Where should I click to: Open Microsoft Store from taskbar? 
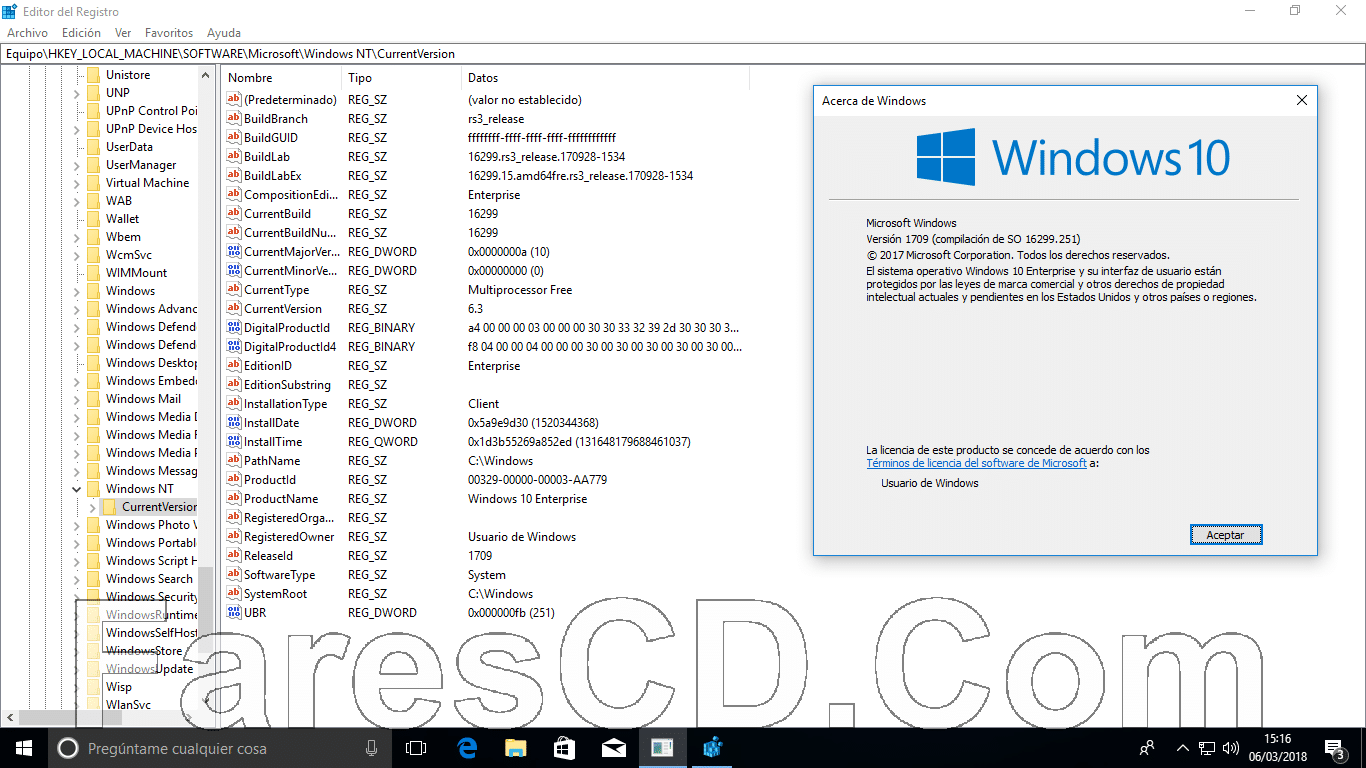tap(565, 747)
